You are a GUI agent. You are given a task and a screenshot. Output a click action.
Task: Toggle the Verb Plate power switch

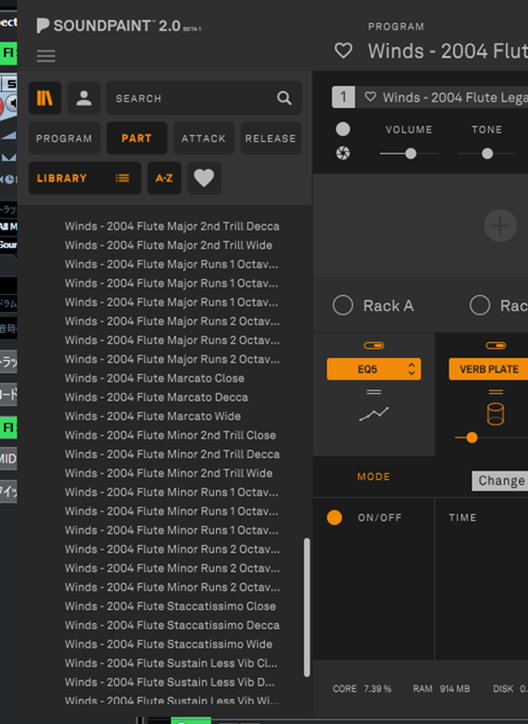[496, 345]
